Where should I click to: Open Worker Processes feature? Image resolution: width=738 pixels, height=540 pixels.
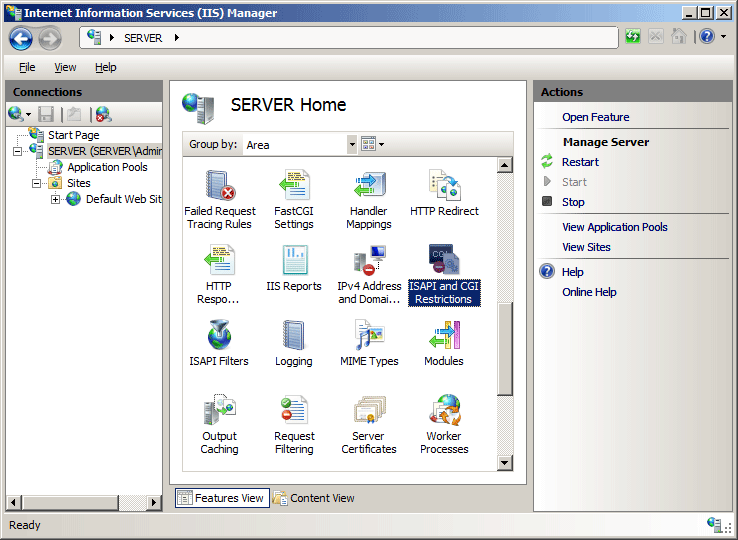pyautogui.click(x=444, y=424)
